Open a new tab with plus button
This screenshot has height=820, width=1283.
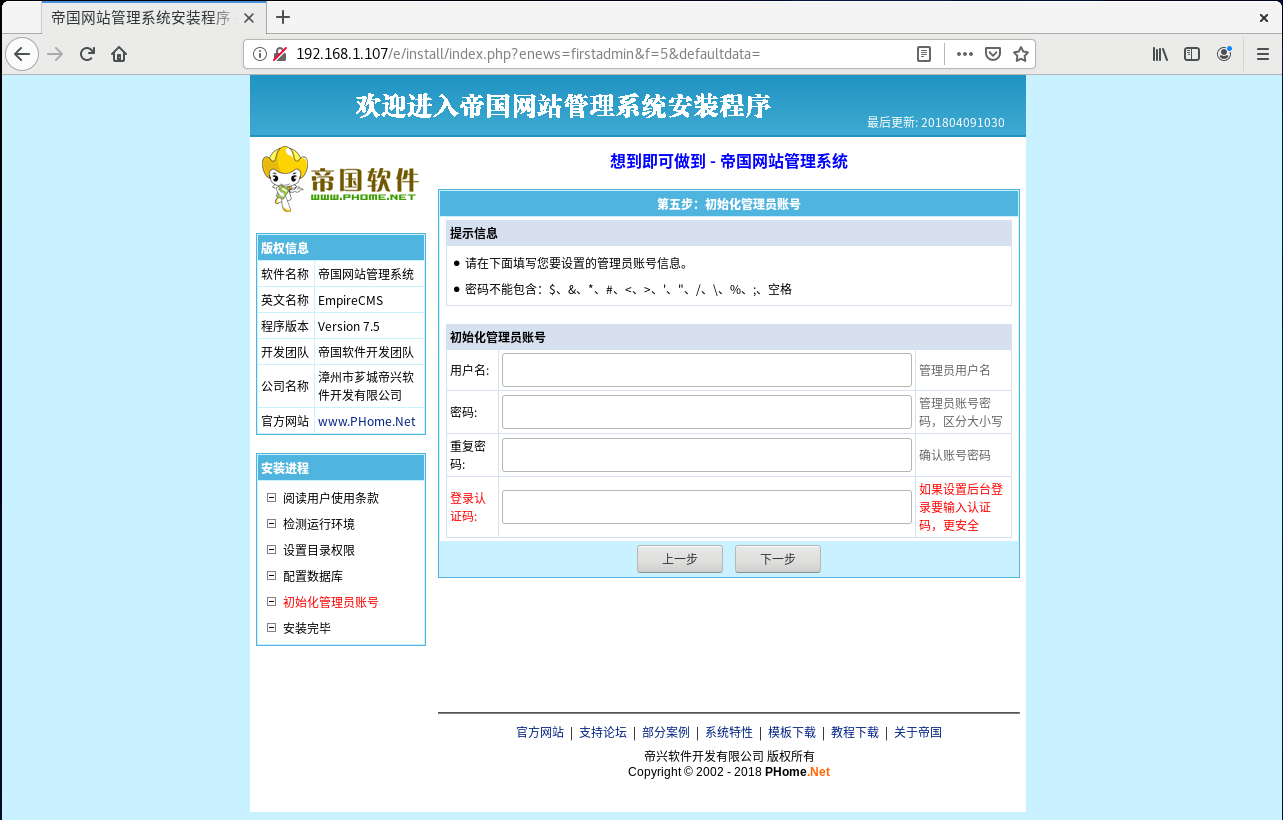coord(283,17)
